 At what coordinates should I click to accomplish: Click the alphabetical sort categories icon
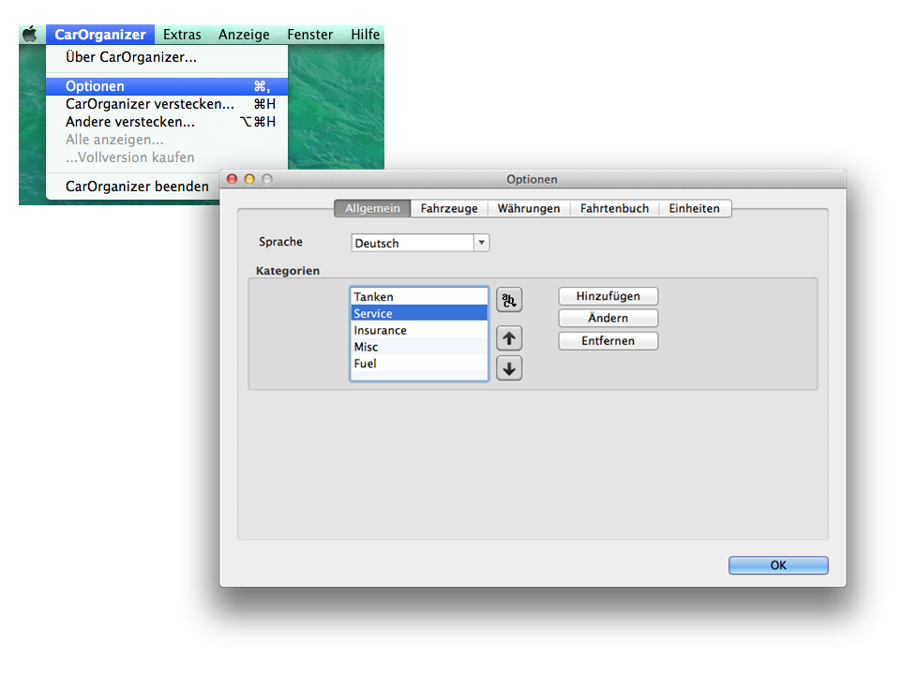click(x=509, y=300)
